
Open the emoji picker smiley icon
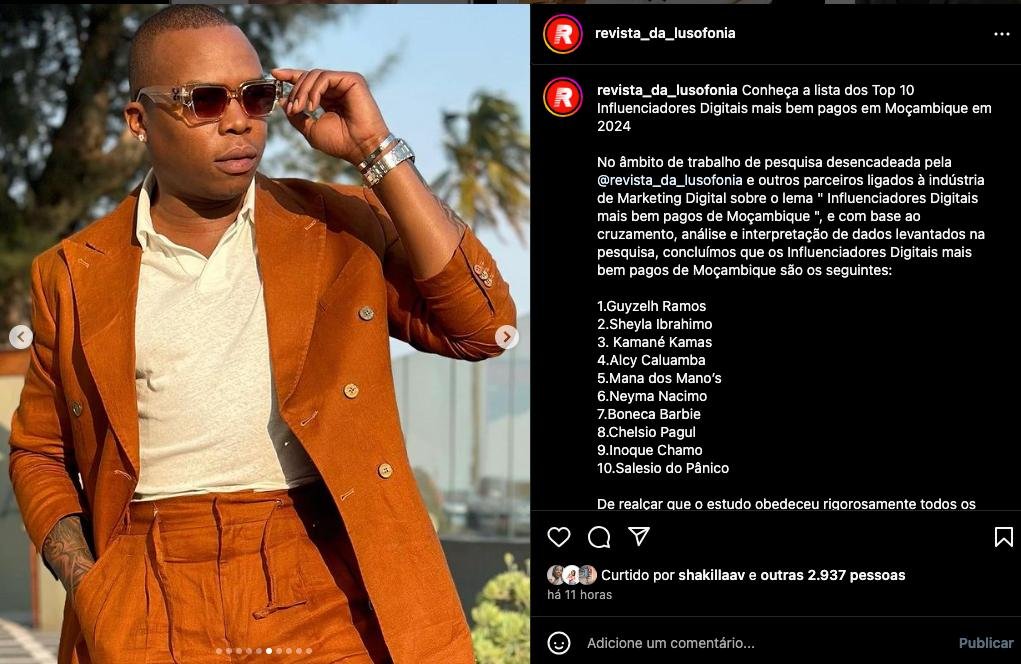tap(559, 643)
